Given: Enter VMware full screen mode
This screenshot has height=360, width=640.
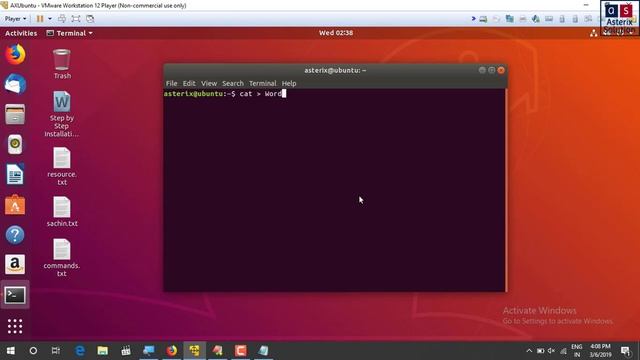Looking at the screenshot, I should [76, 19].
